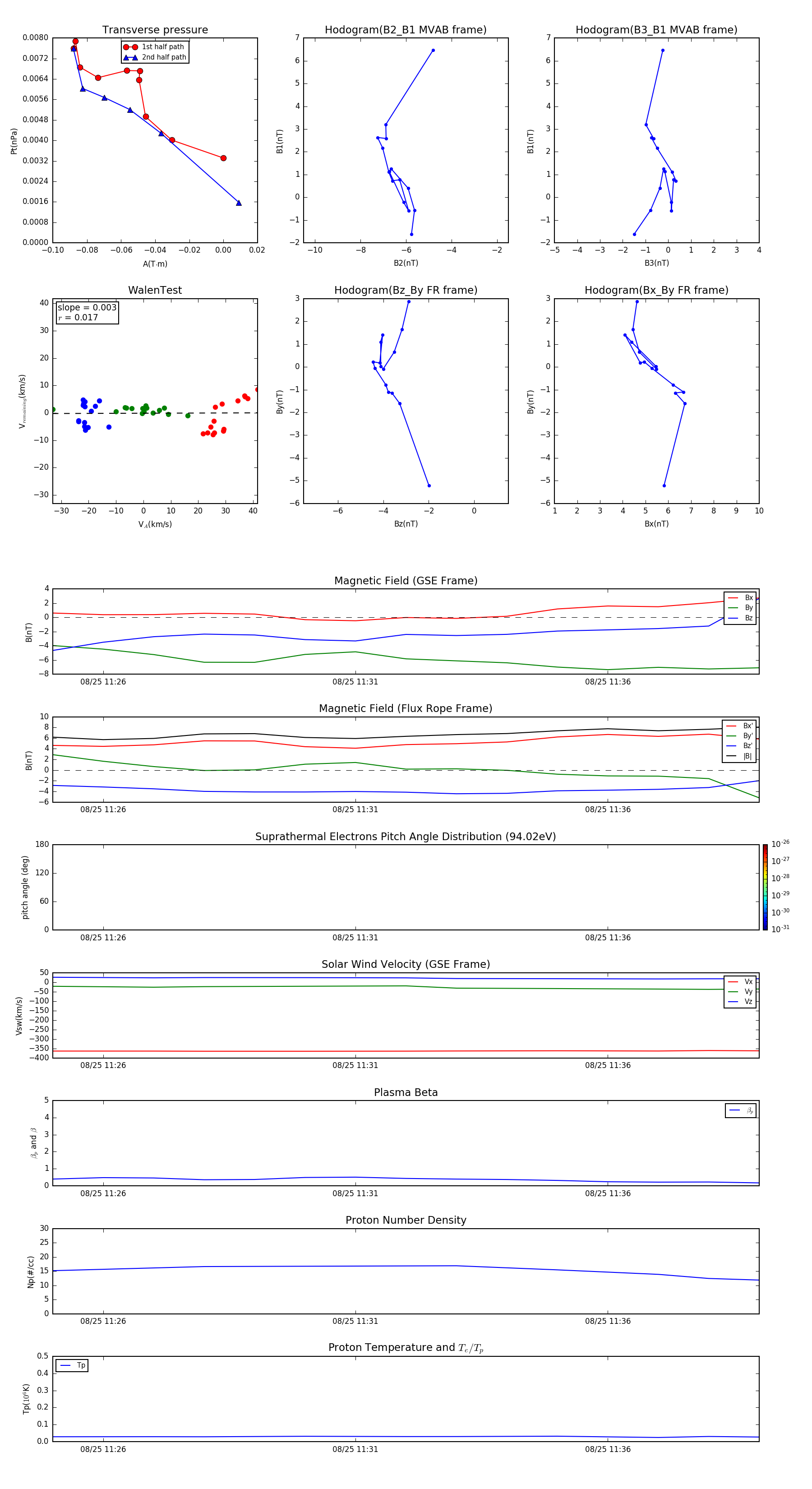The width and height of the screenshot is (812, 1489).
Task: Click the 'Hodogram(B2_B1 MVAB frame)' title
Action: 406,30
